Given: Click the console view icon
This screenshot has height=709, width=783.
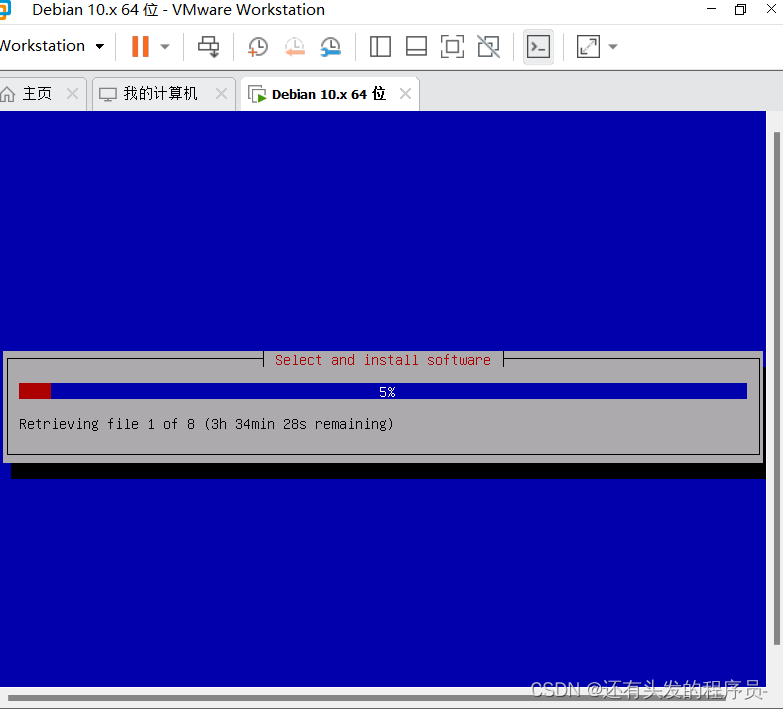Looking at the screenshot, I should point(538,46).
